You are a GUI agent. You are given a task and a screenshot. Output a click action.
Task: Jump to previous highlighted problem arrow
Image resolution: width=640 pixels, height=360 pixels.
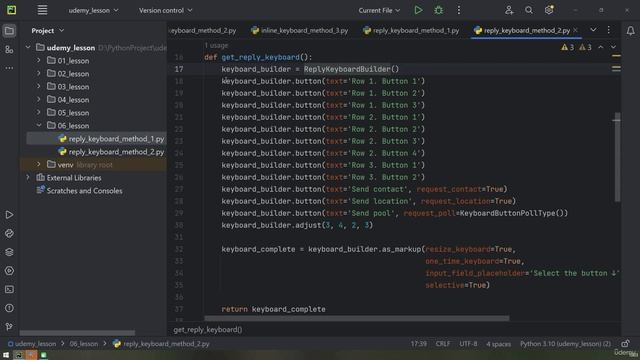click(x=600, y=47)
